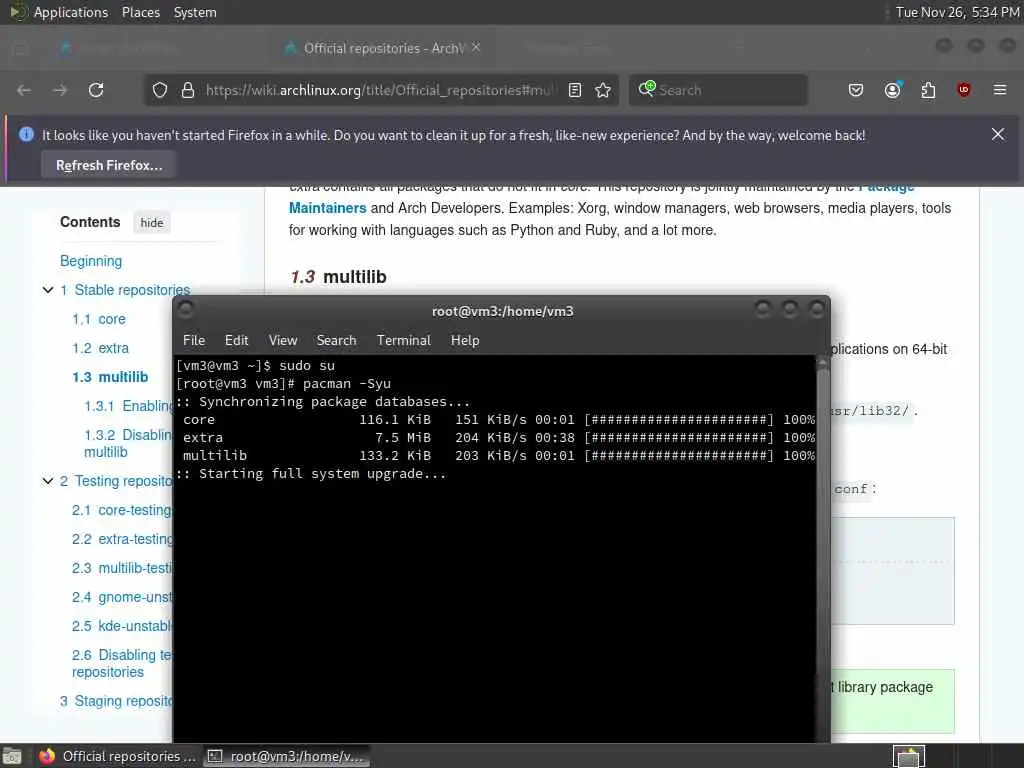
Task: Click the show desktop icon in bottom panel
Action: [x=12, y=756]
